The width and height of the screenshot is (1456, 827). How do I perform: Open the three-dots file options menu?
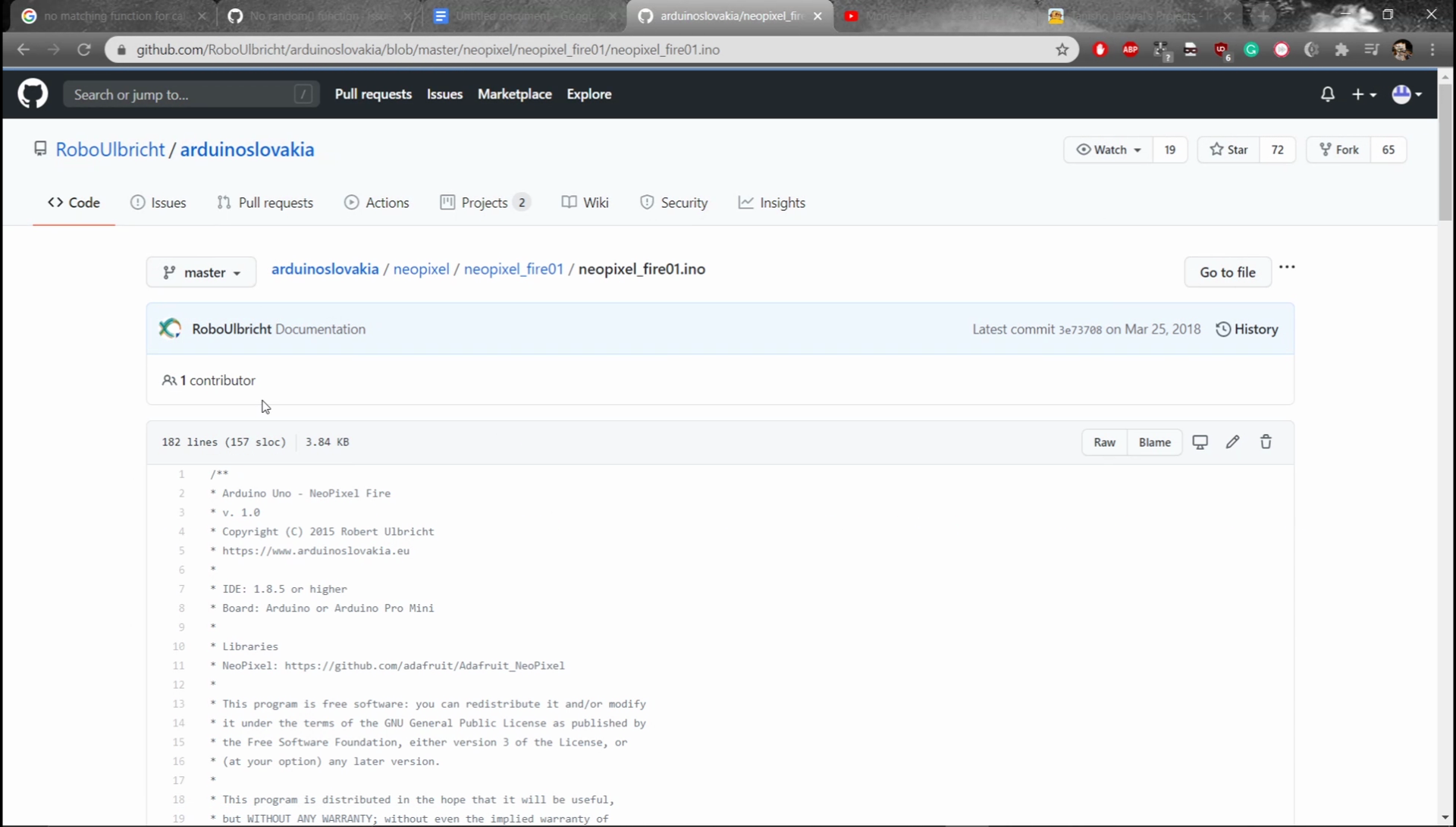coord(1287,267)
